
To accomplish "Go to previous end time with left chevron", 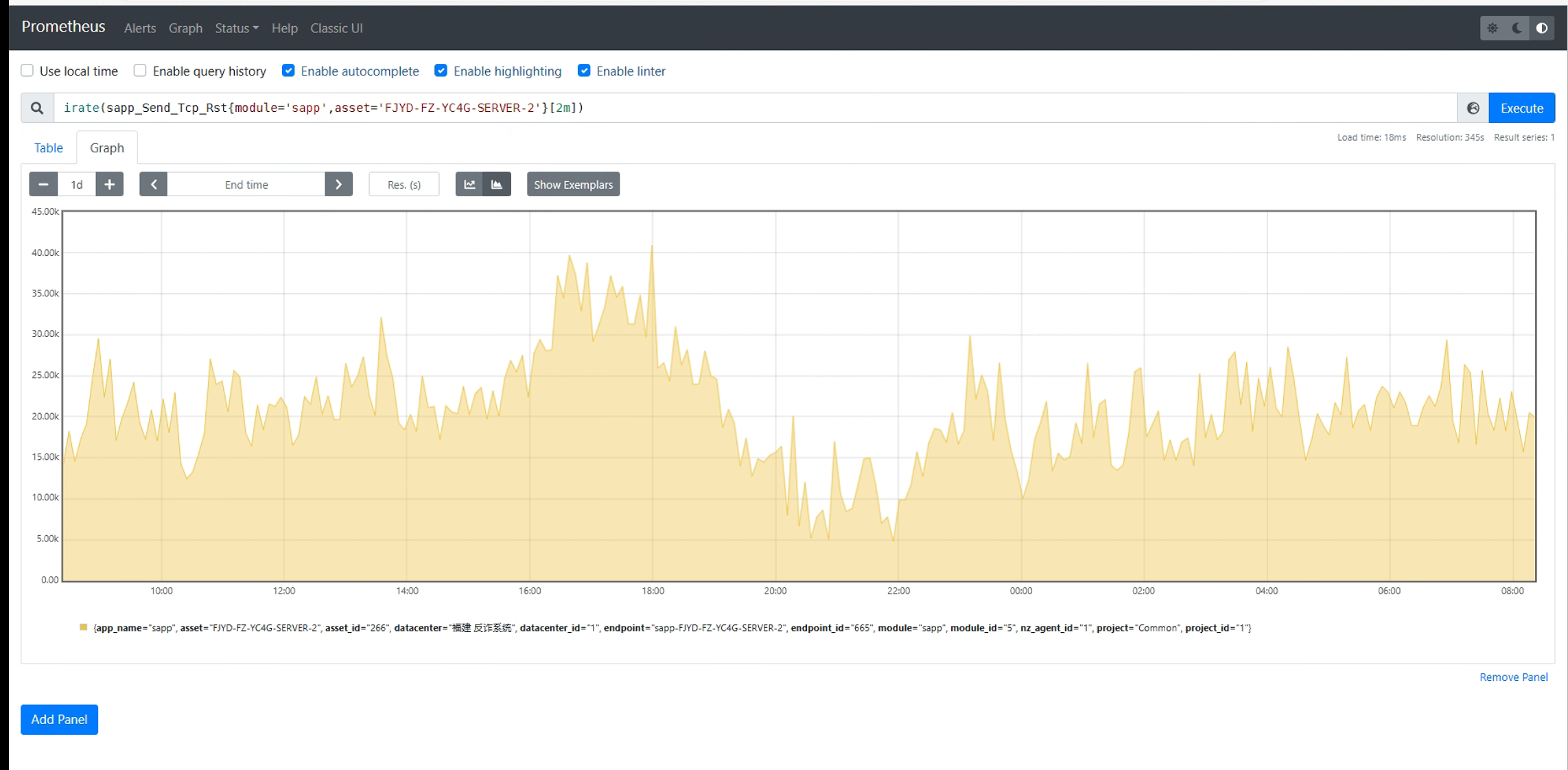I will click(x=154, y=184).
